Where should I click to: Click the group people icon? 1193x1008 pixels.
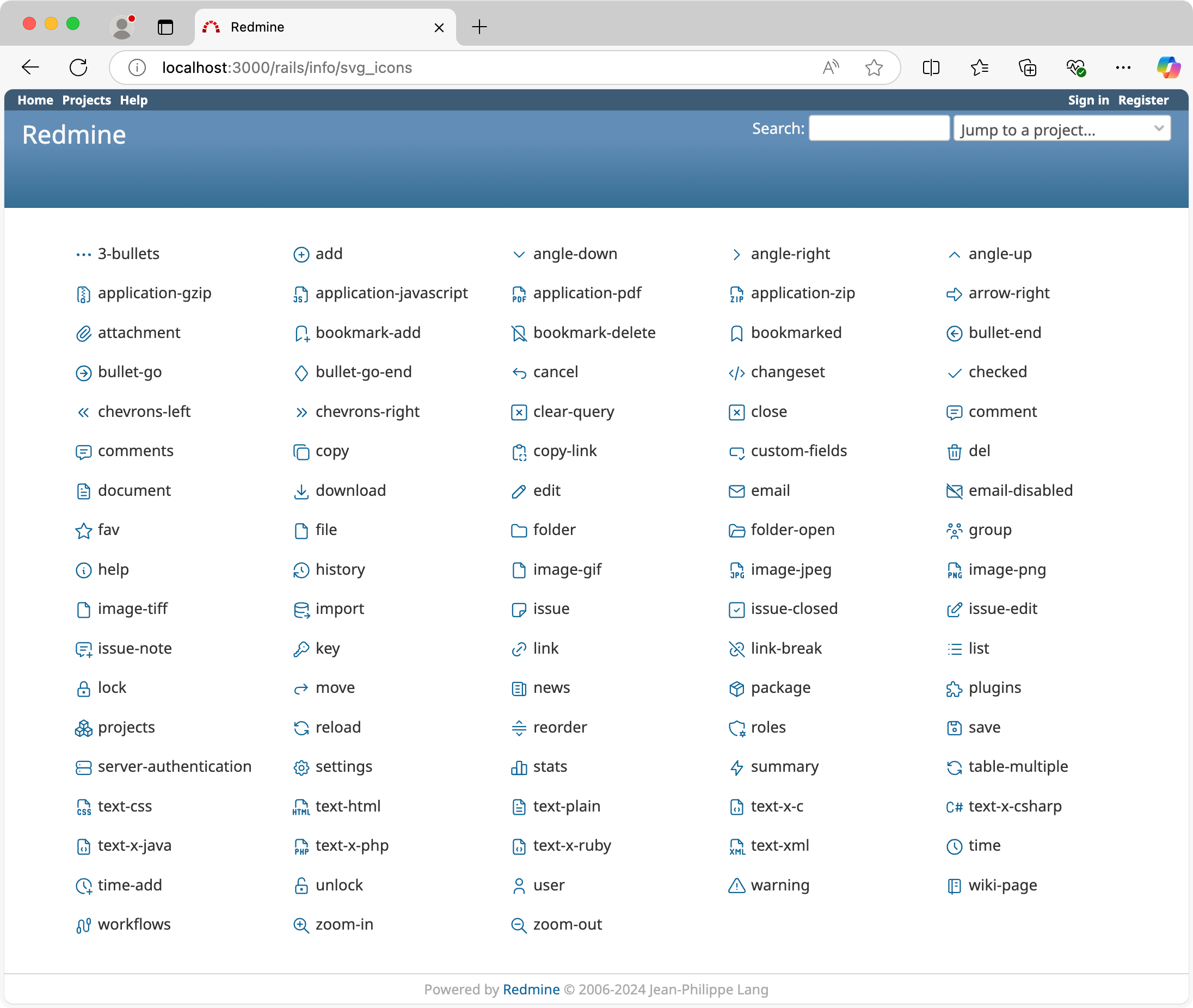coord(954,531)
